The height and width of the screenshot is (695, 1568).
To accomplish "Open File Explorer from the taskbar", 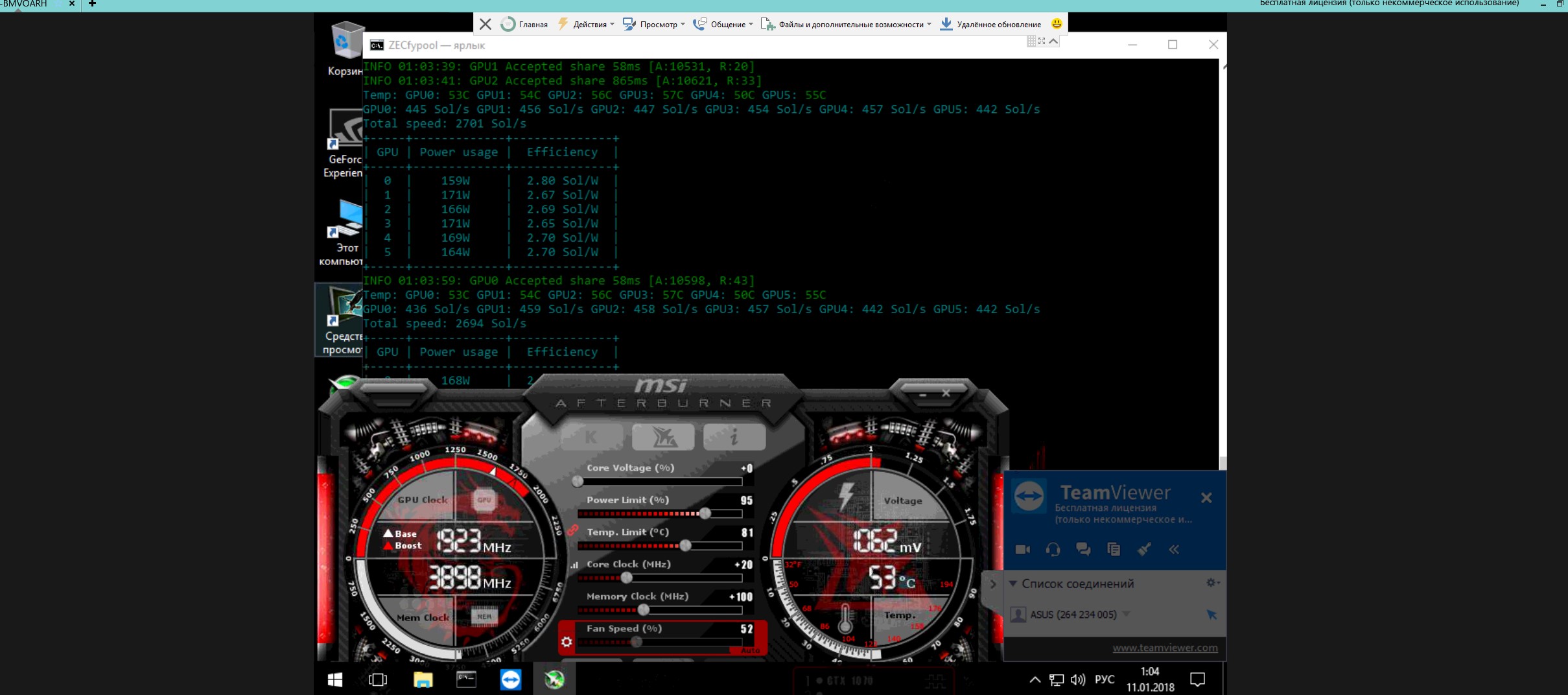I will 423,679.
